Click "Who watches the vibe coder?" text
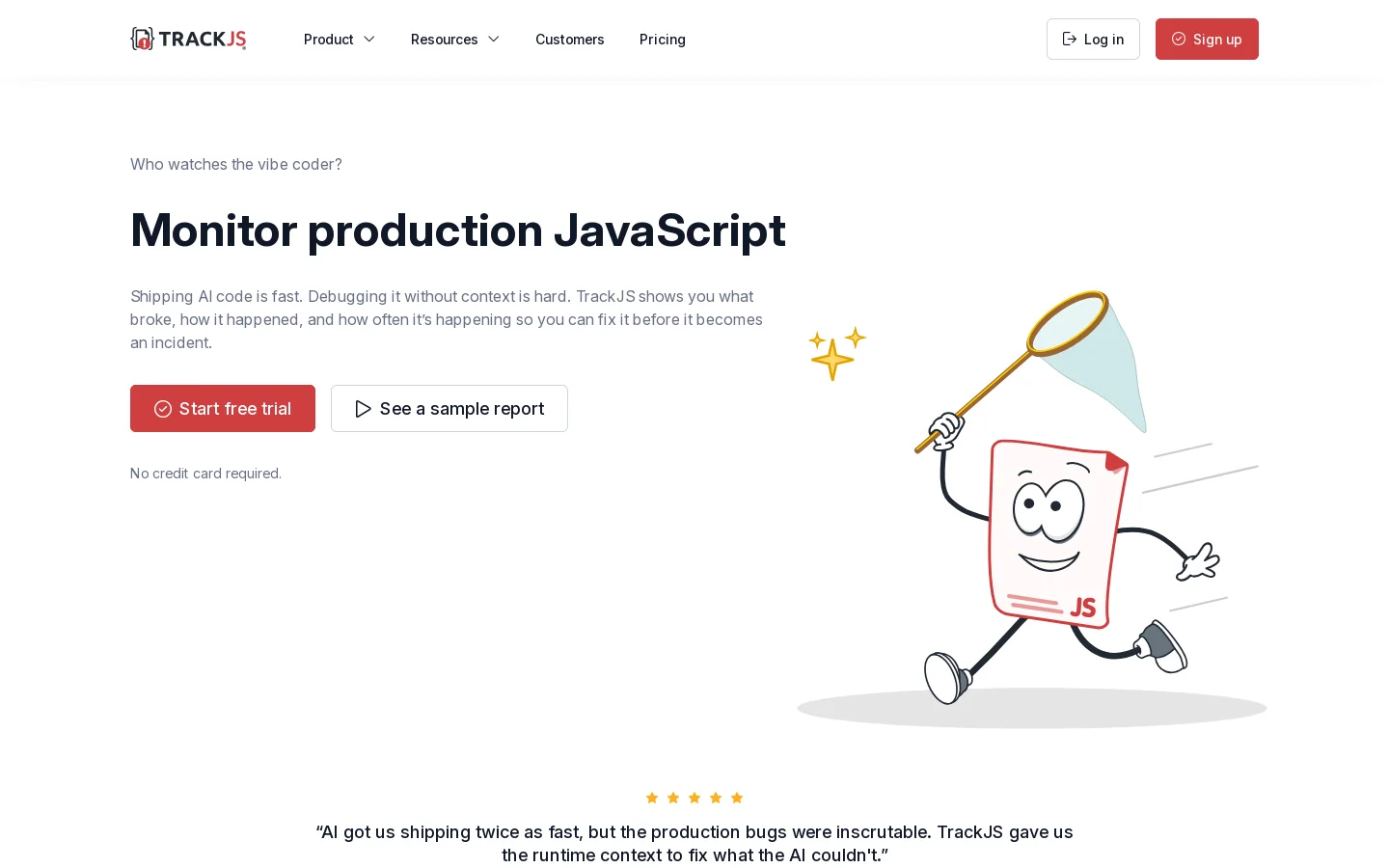Screen dimensions: 1389x868 point(236,164)
